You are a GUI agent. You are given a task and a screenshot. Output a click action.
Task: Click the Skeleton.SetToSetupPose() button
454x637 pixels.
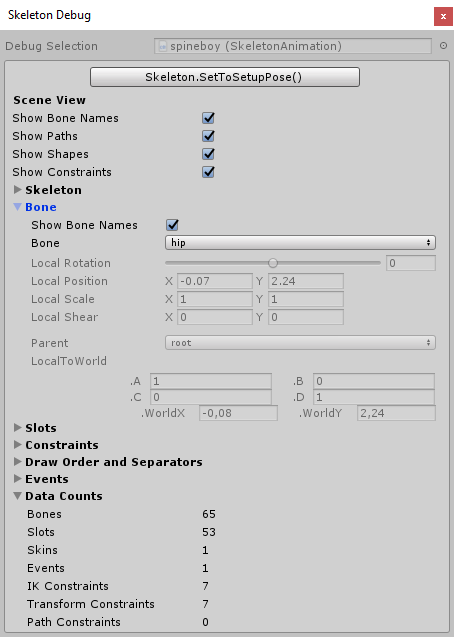(x=225, y=77)
